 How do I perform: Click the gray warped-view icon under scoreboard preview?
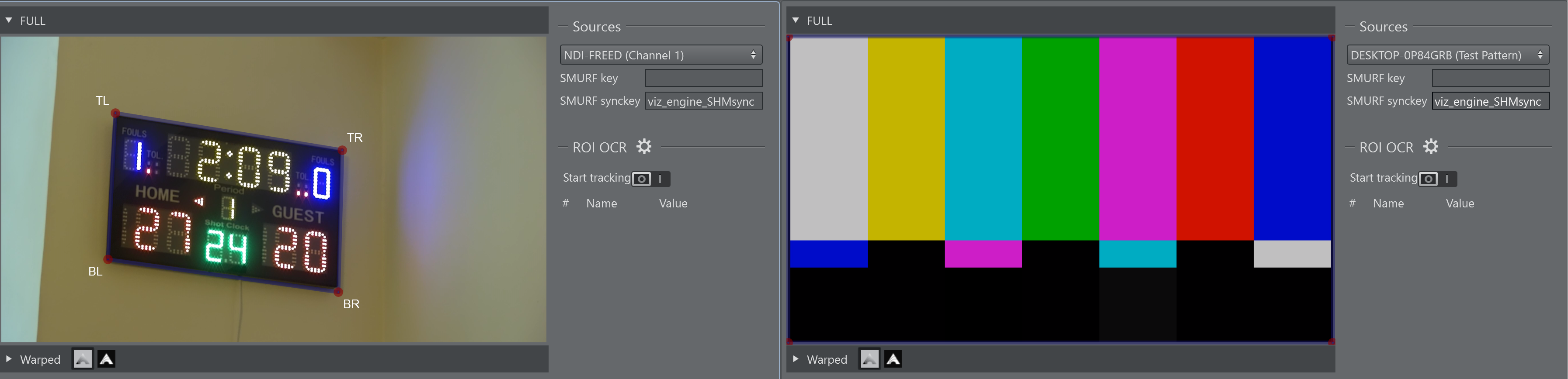click(82, 359)
